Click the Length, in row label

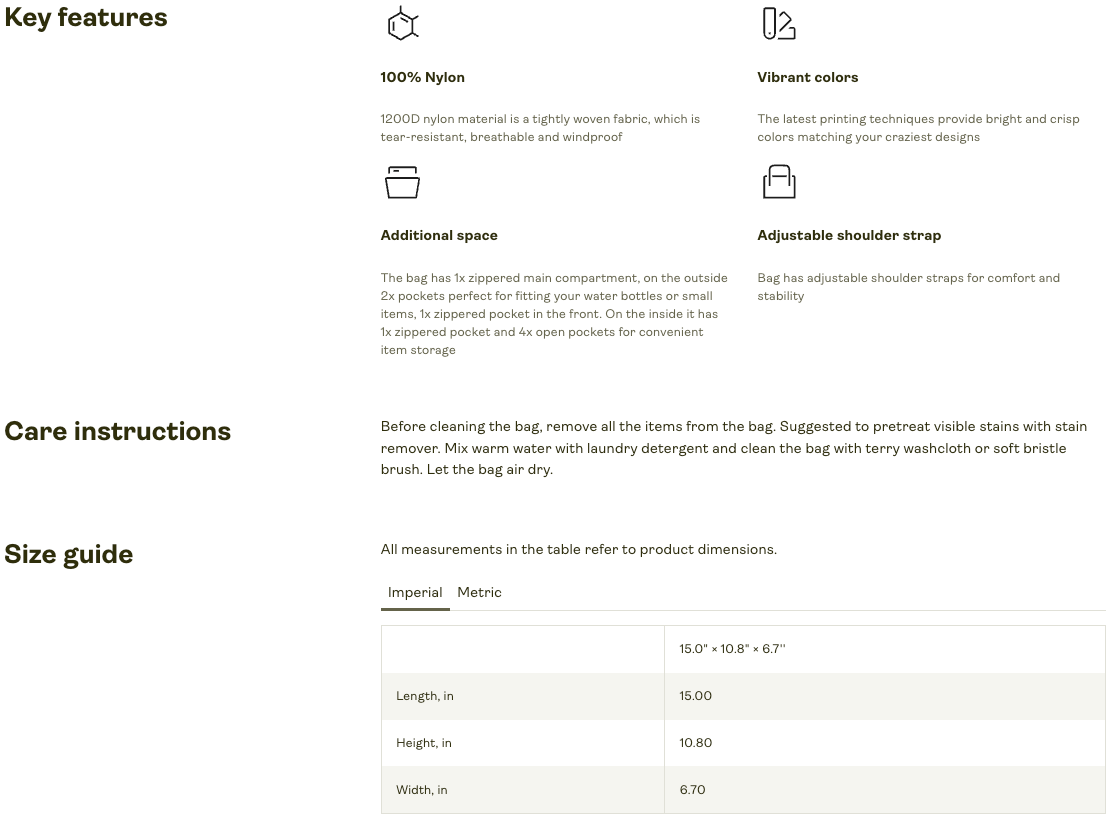pyautogui.click(x=425, y=697)
